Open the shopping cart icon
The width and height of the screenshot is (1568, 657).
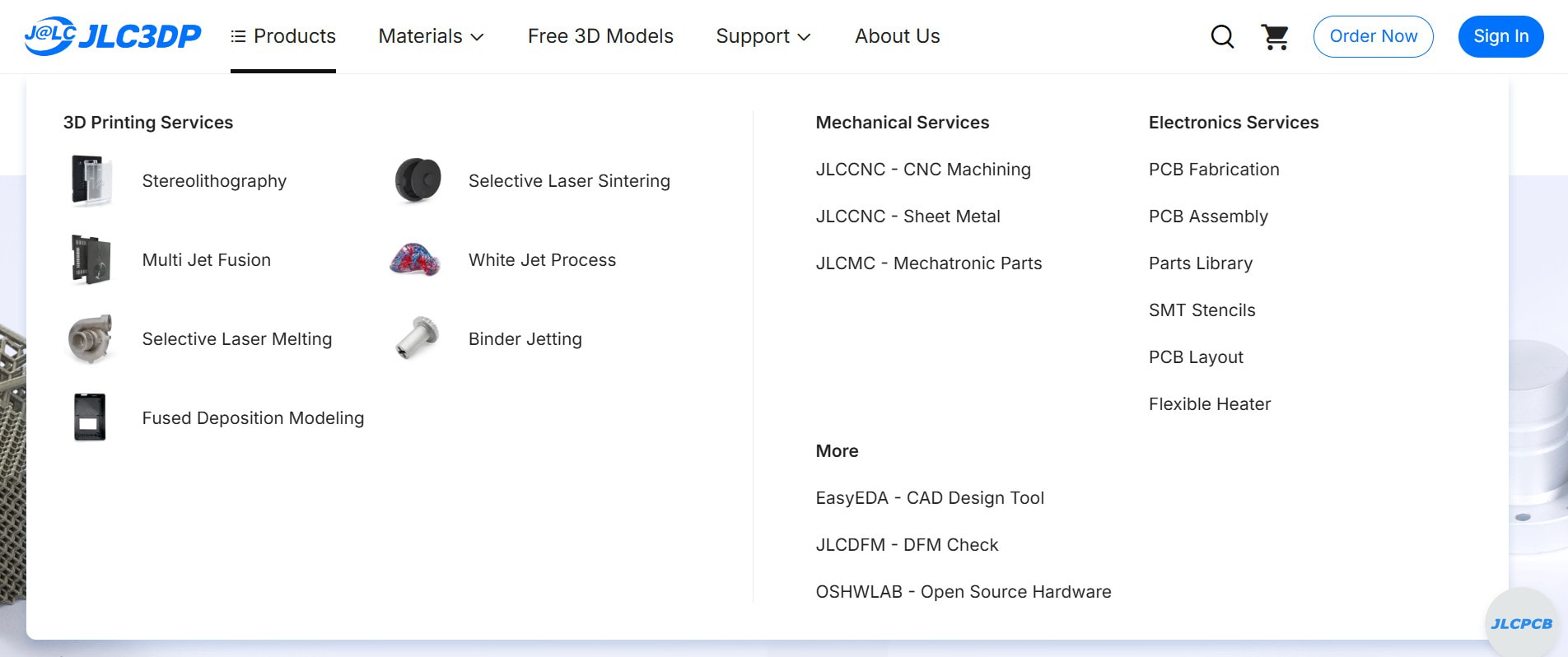tap(1275, 36)
